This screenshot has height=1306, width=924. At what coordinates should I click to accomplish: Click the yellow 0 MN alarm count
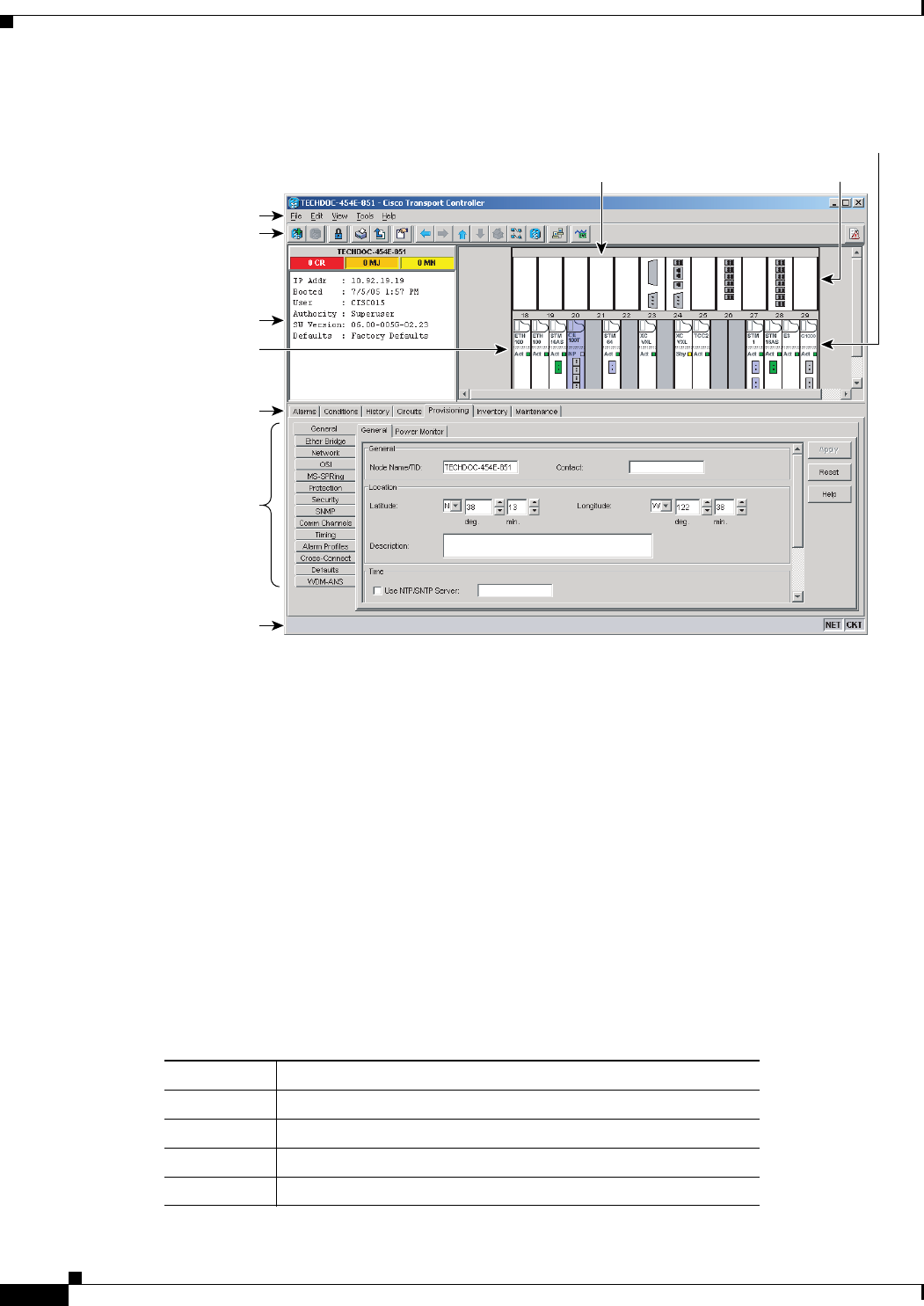pos(427,263)
